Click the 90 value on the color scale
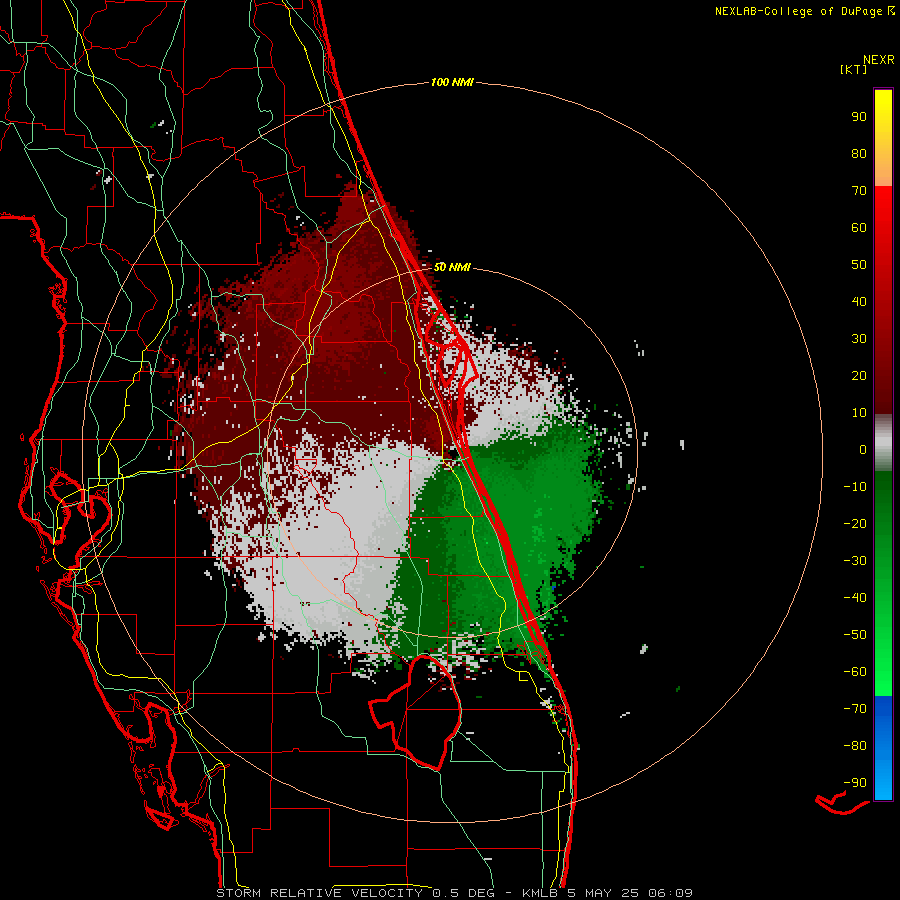This screenshot has width=900, height=900. pos(859,117)
